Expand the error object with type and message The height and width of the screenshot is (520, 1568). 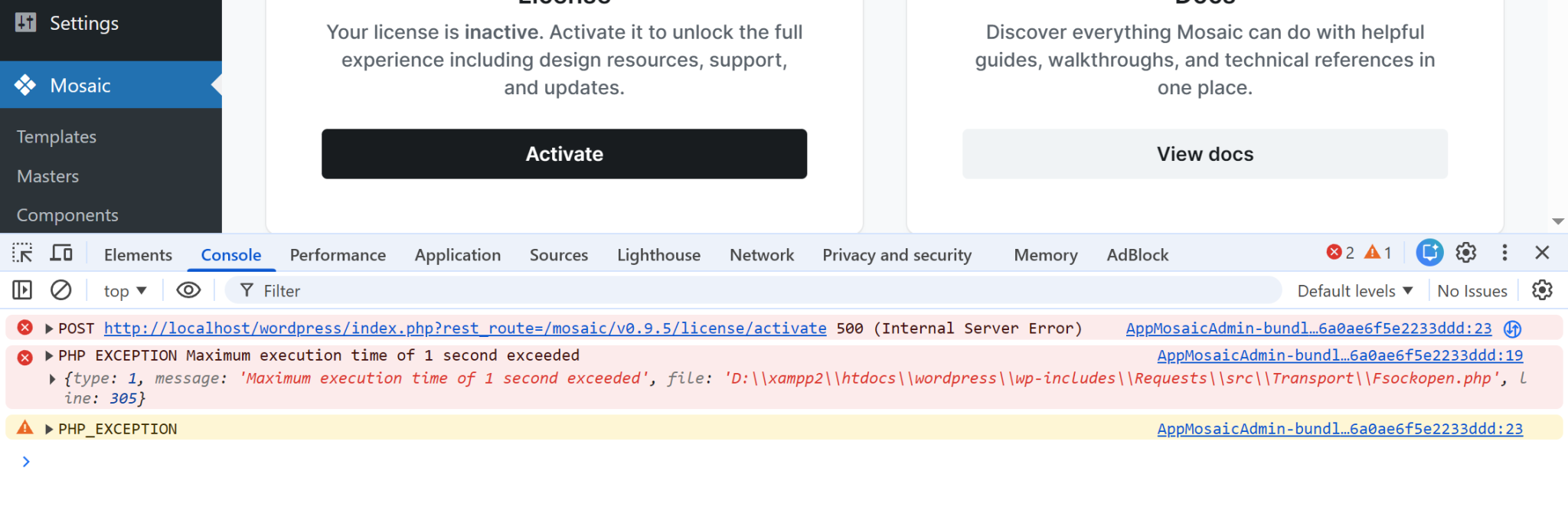tap(52, 378)
